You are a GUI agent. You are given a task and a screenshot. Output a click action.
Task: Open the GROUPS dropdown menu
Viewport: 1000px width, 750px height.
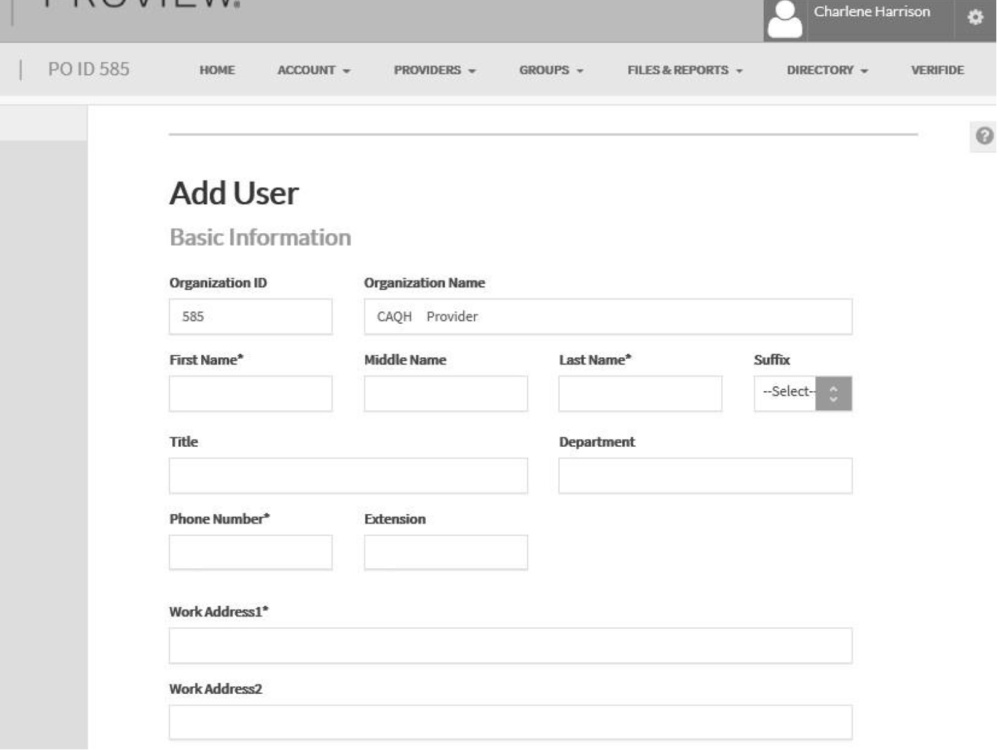tap(551, 70)
